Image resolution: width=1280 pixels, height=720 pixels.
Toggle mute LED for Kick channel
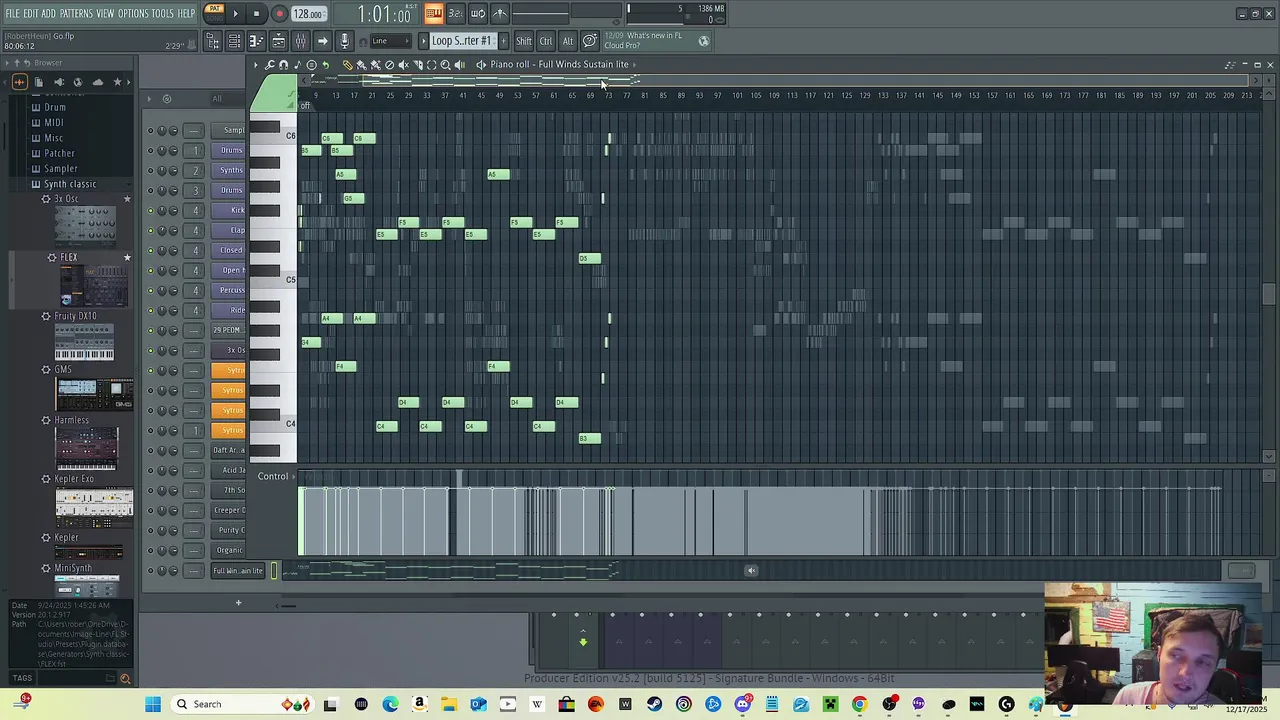coord(151,210)
